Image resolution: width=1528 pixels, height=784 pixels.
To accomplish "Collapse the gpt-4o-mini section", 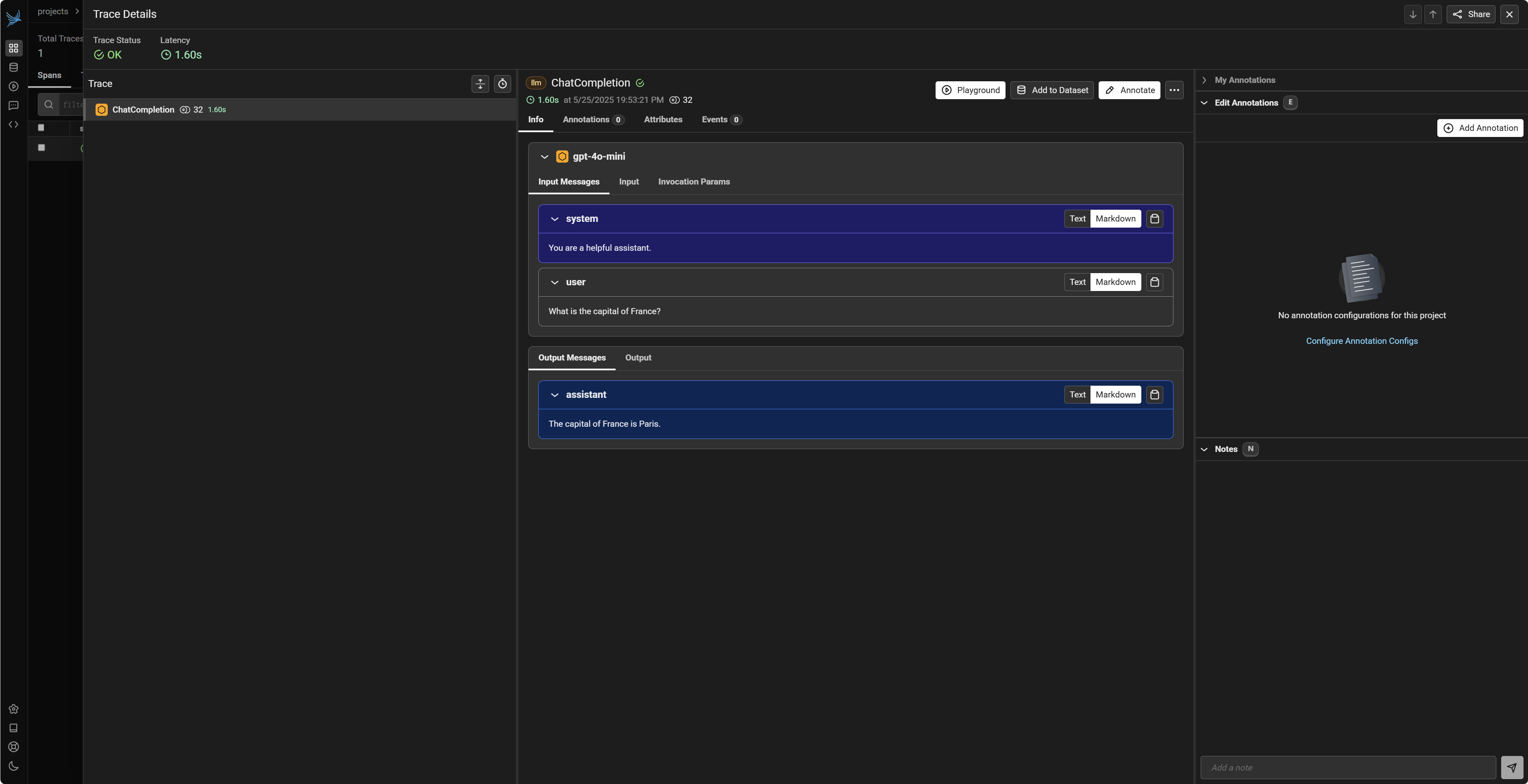I will click(544, 157).
